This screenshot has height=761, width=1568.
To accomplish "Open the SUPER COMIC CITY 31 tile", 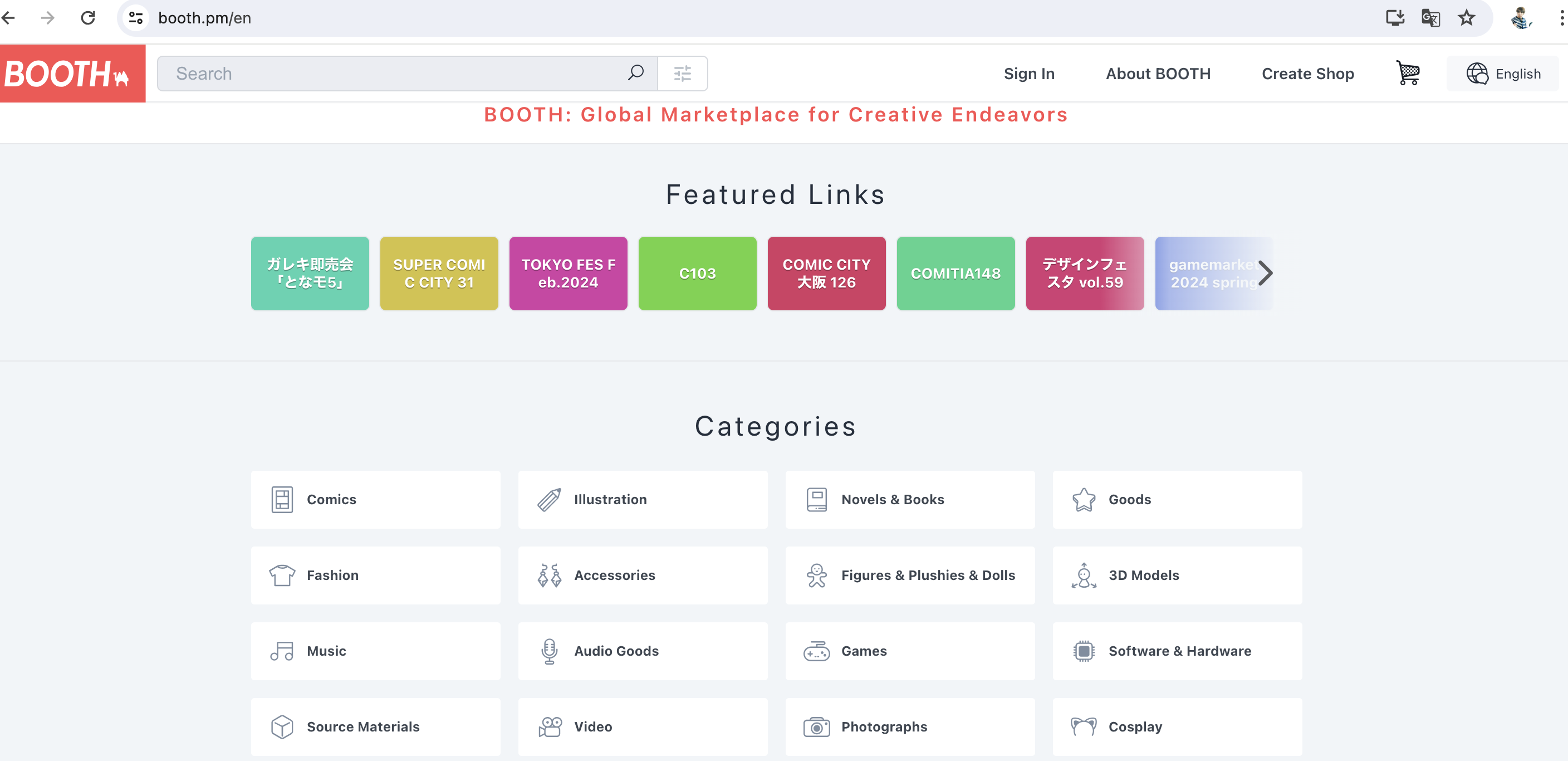I will click(439, 274).
